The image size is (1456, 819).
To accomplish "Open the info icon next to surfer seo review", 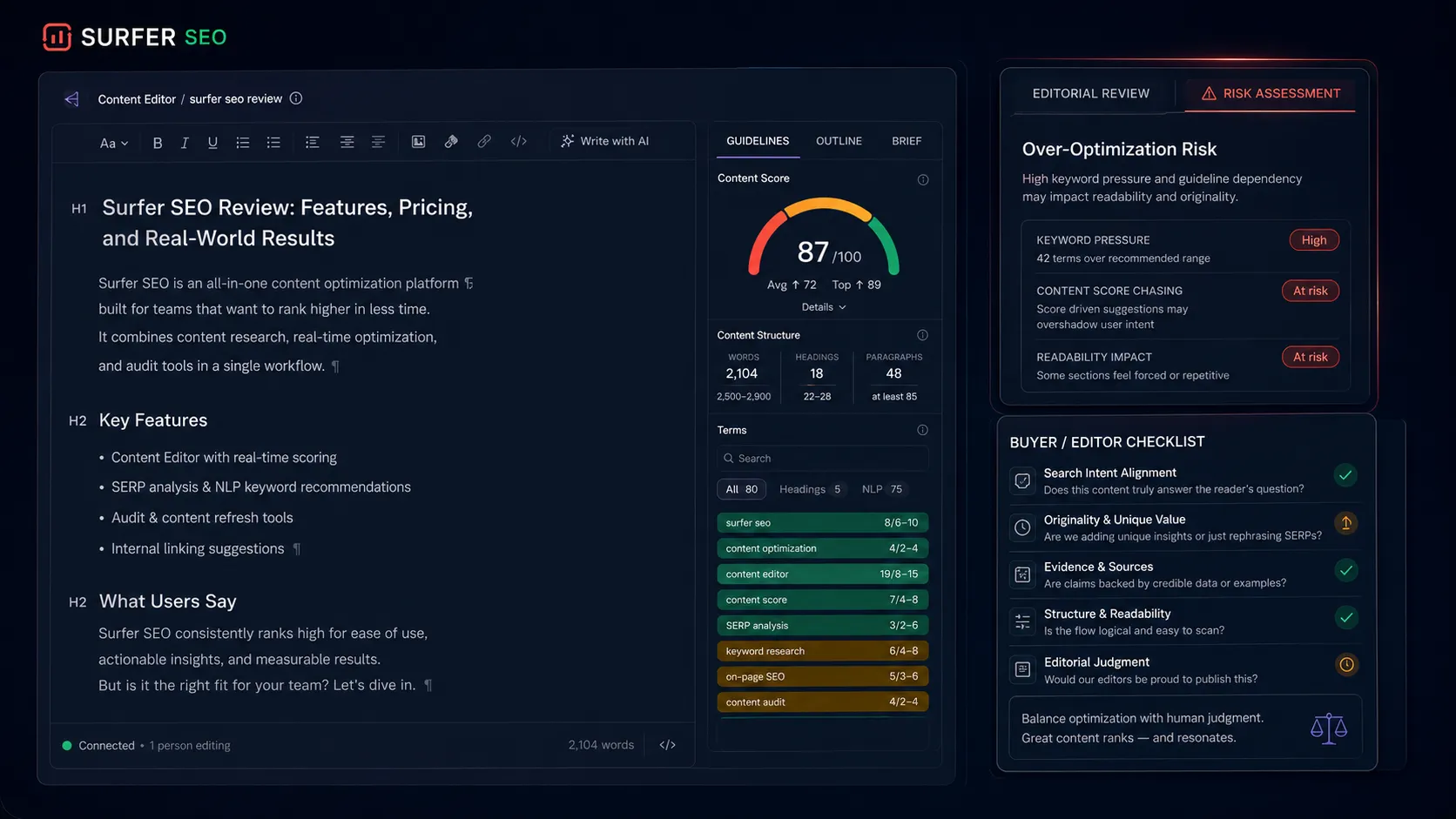I will coord(296,98).
